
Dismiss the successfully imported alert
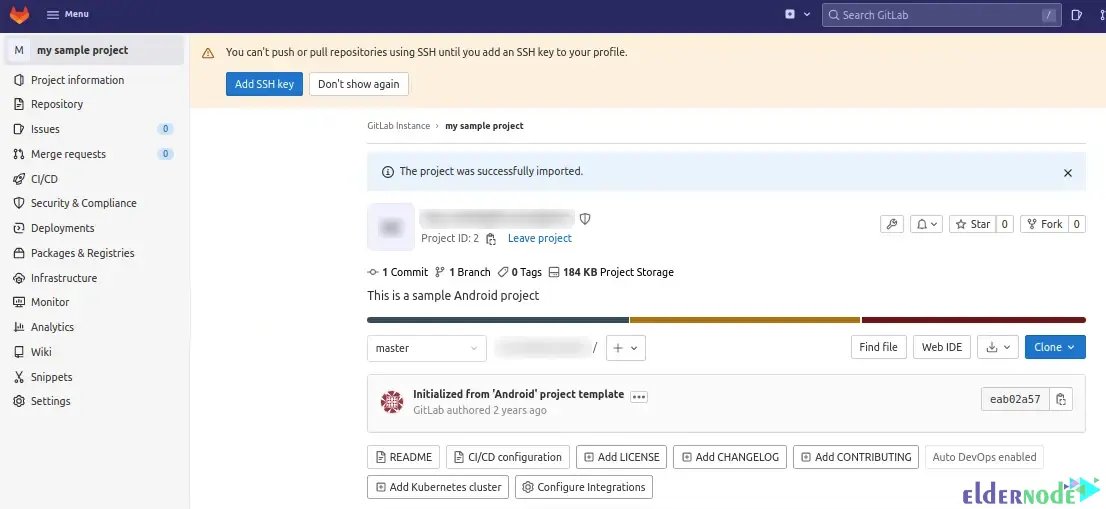1067,172
